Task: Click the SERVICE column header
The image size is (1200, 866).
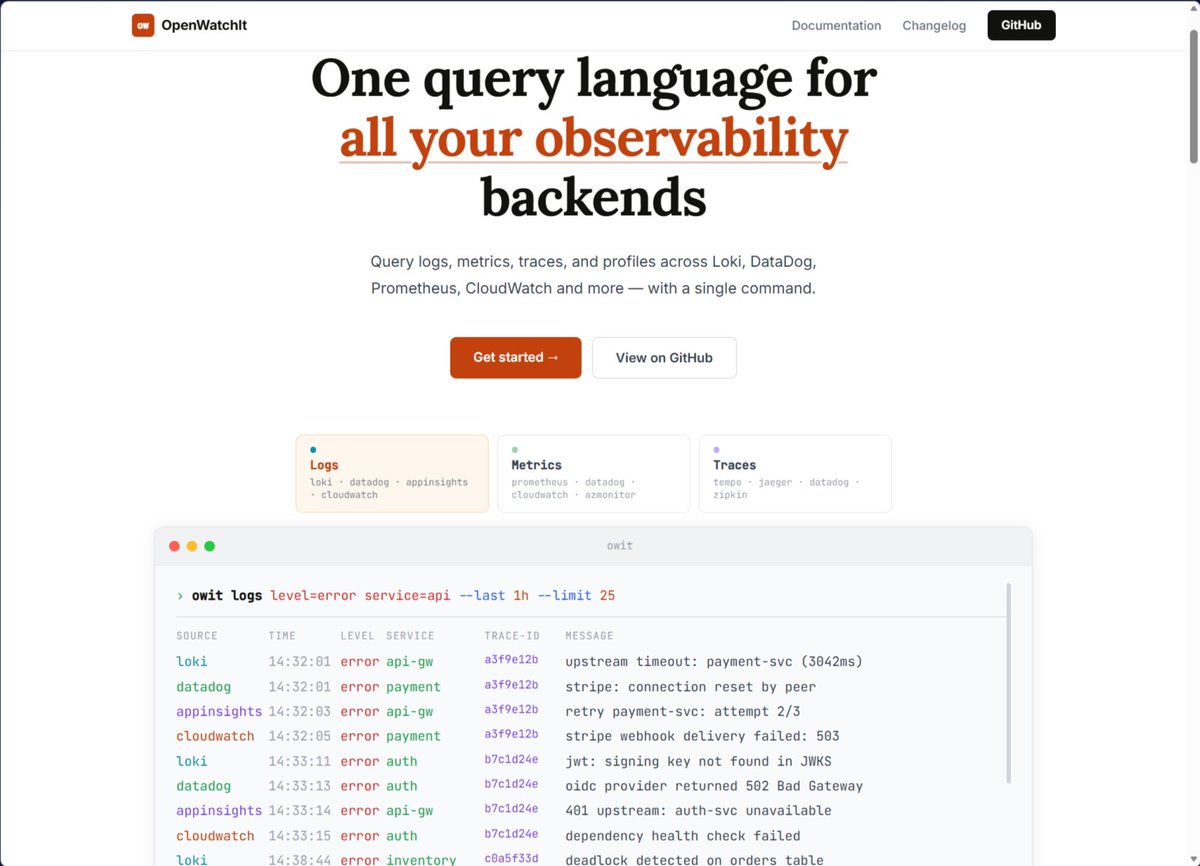Action: click(x=410, y=636)
